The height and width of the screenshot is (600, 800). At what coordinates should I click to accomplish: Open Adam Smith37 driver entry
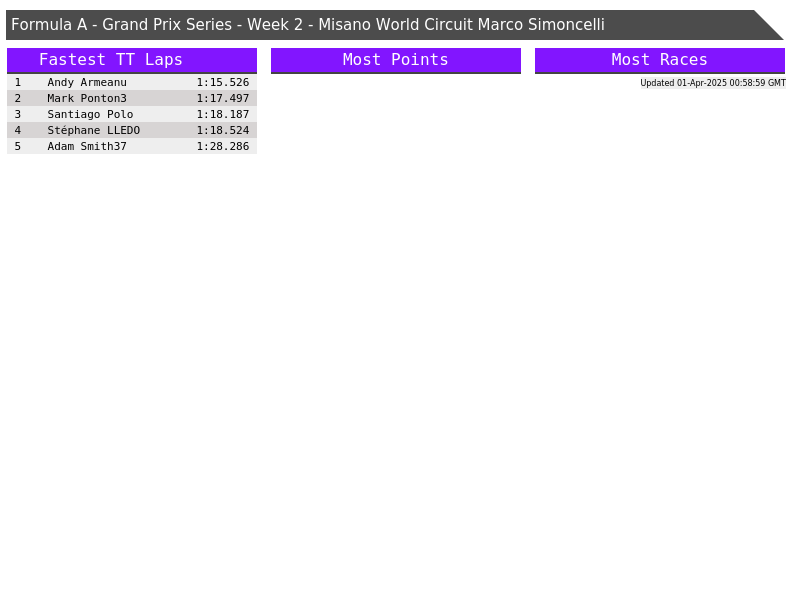[x=87, y=146]
